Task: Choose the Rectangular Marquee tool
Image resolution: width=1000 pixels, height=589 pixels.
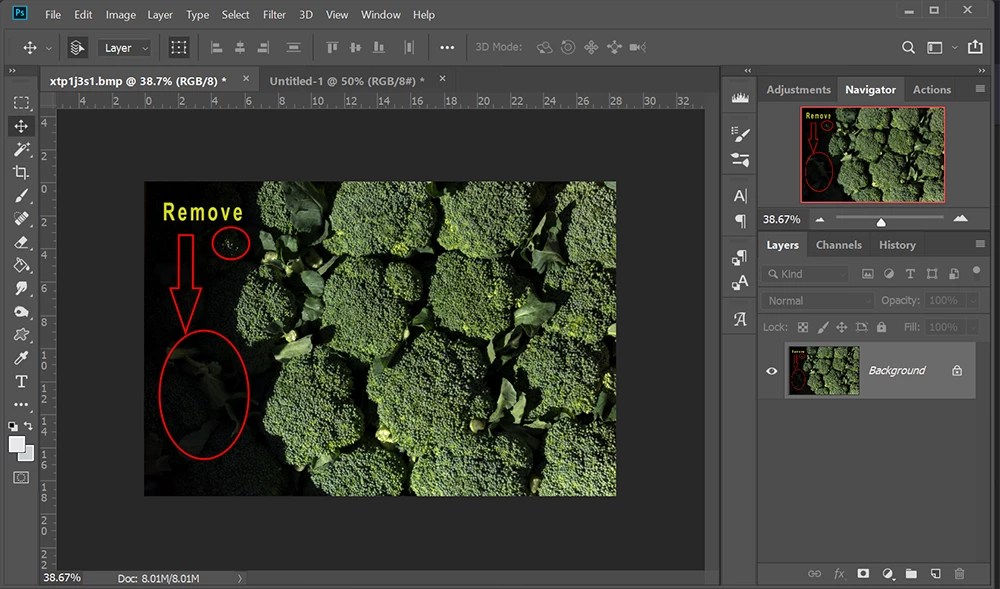Action: (21, 103)
